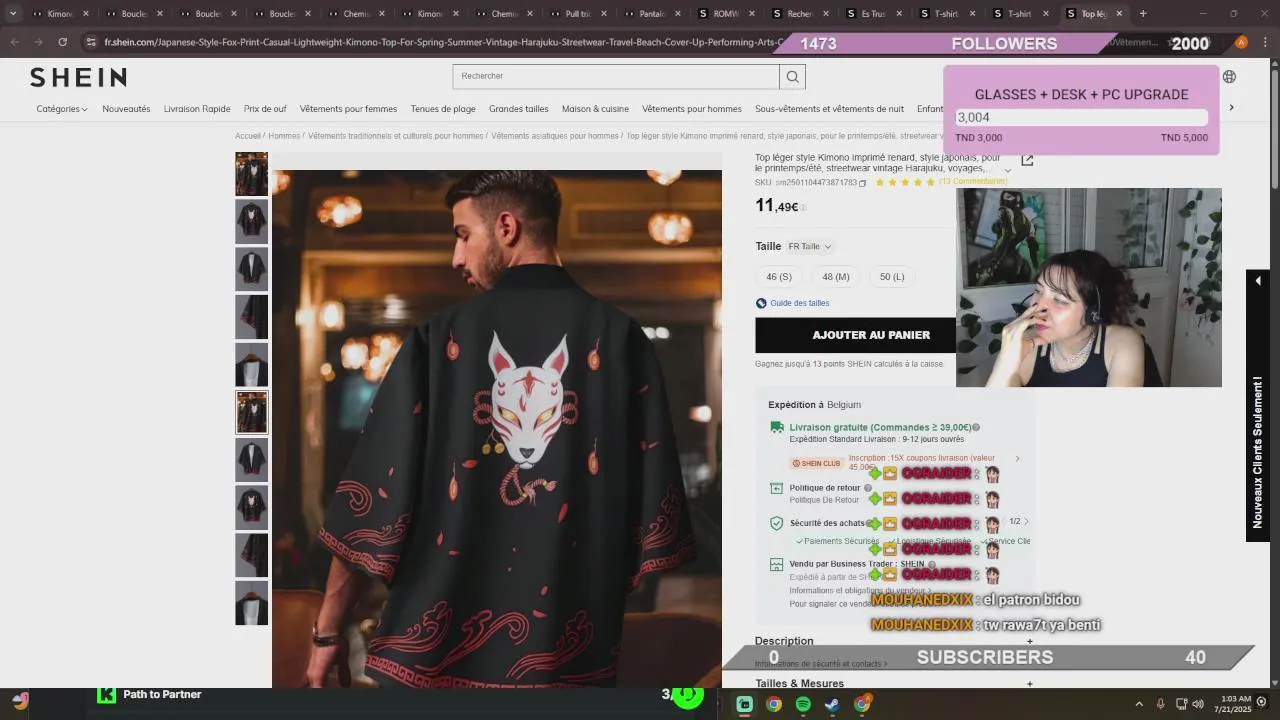Choose size 50 (L)
The image size is (1280, 720).
click(x=892, y=277)
